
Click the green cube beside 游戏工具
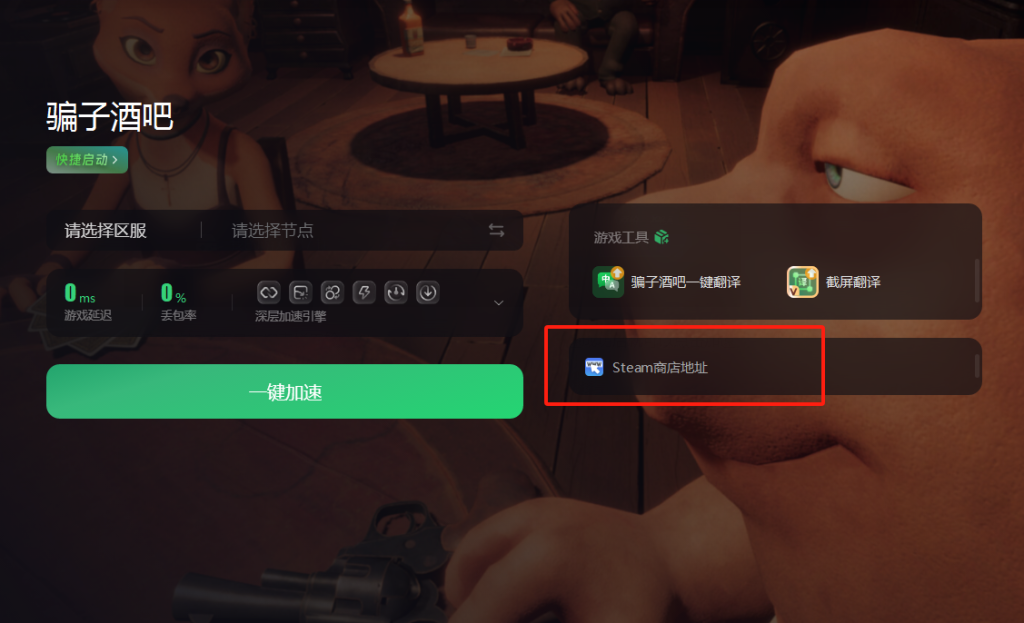click(x=662, y=237)
